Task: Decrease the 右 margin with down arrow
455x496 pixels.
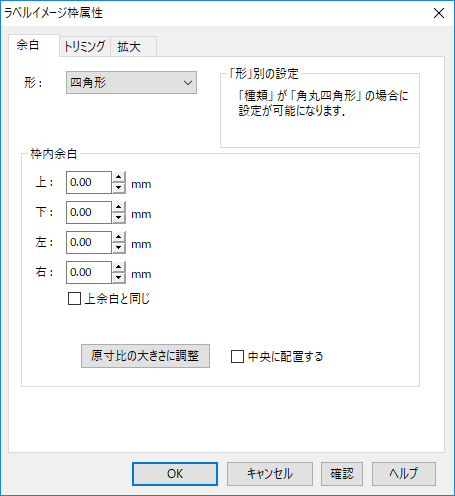Action: (x=119, y=278)
